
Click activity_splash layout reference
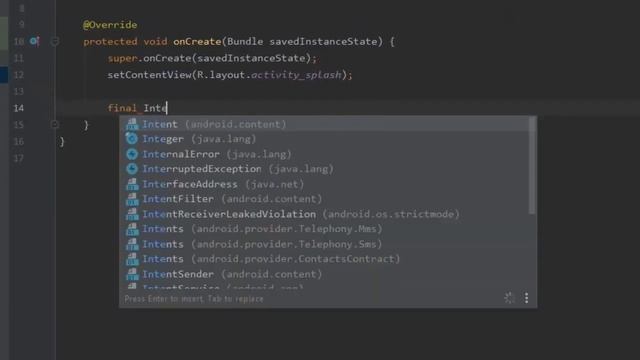pos(296,75)
